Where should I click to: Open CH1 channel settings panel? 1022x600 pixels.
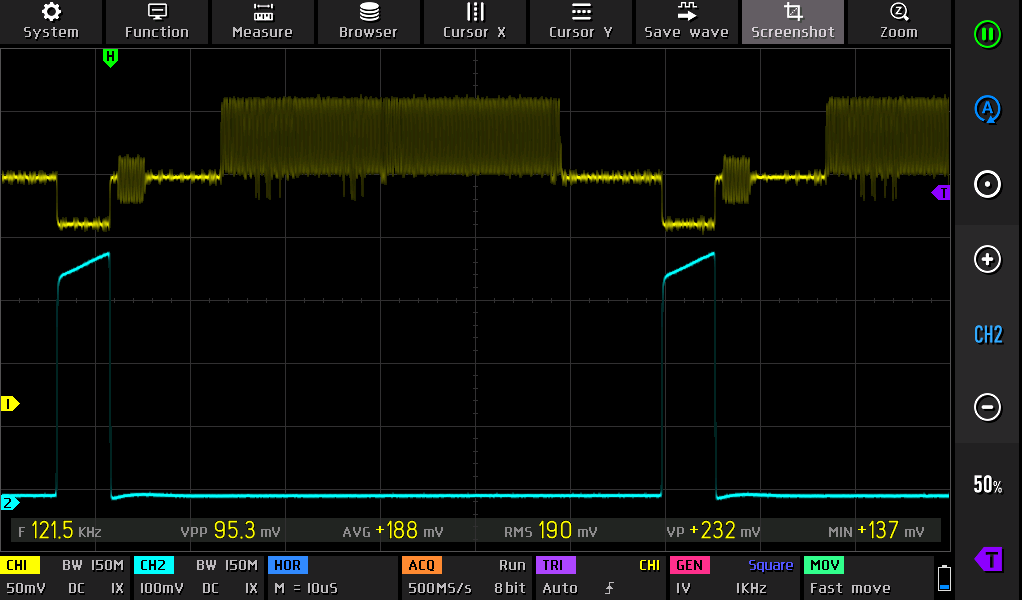point(64,577)
